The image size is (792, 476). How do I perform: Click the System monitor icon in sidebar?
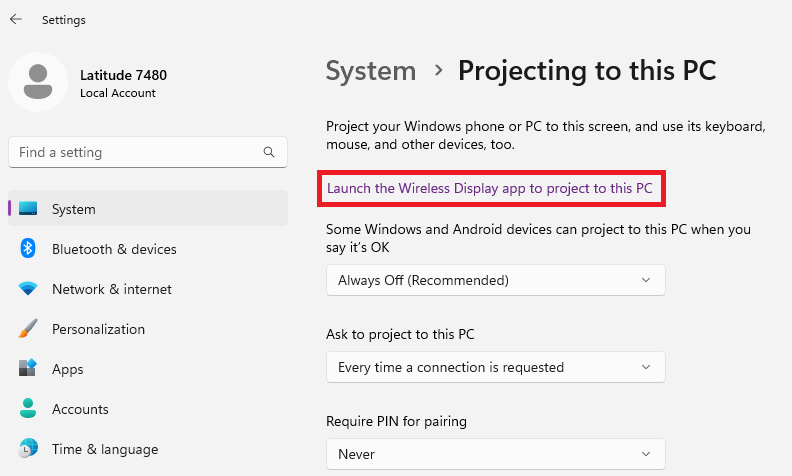pyautogui.click(x=28, y=209)
